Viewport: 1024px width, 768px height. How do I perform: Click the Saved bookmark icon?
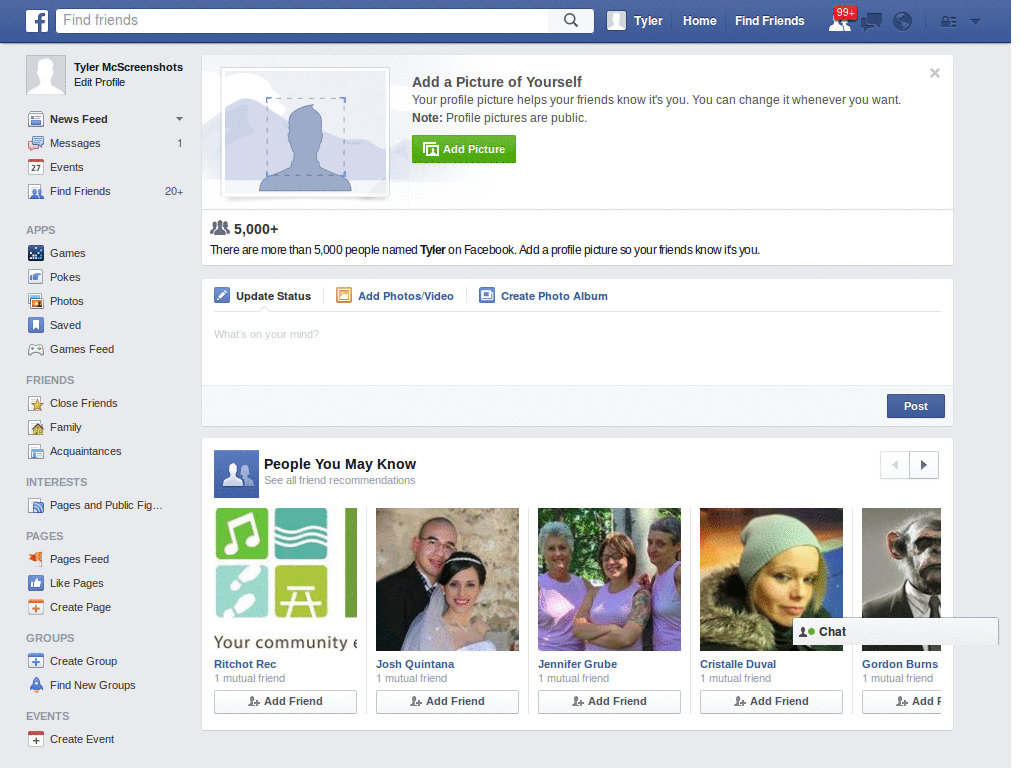click(36, 325)
